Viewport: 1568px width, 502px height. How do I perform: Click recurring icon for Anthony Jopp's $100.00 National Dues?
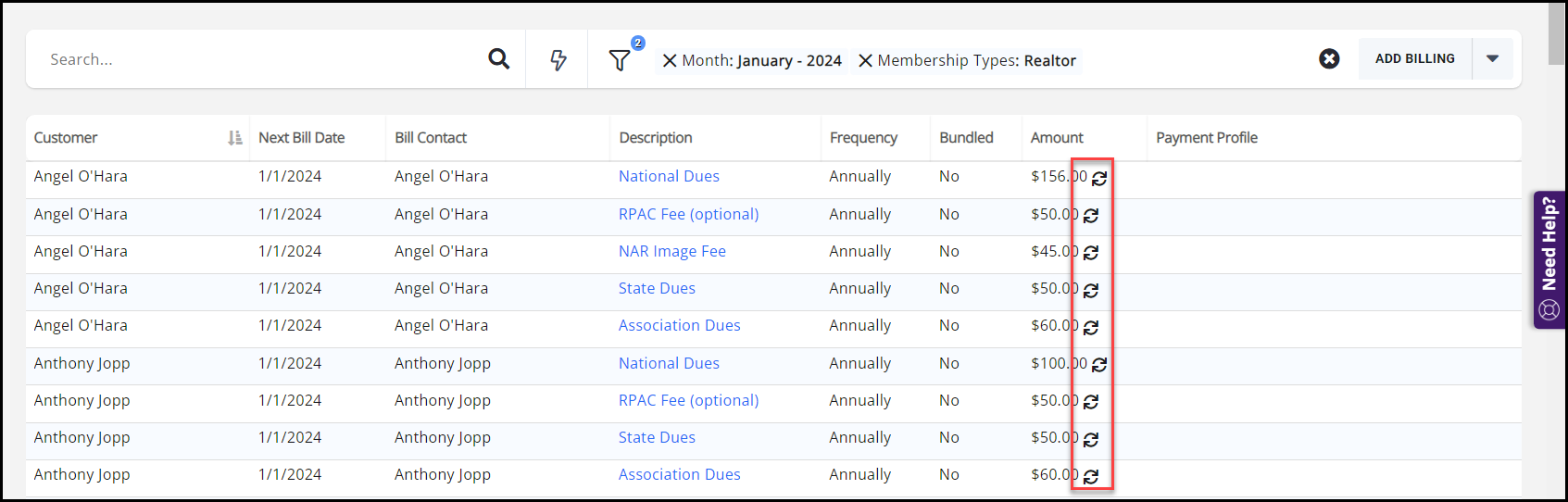point(1099,365)
